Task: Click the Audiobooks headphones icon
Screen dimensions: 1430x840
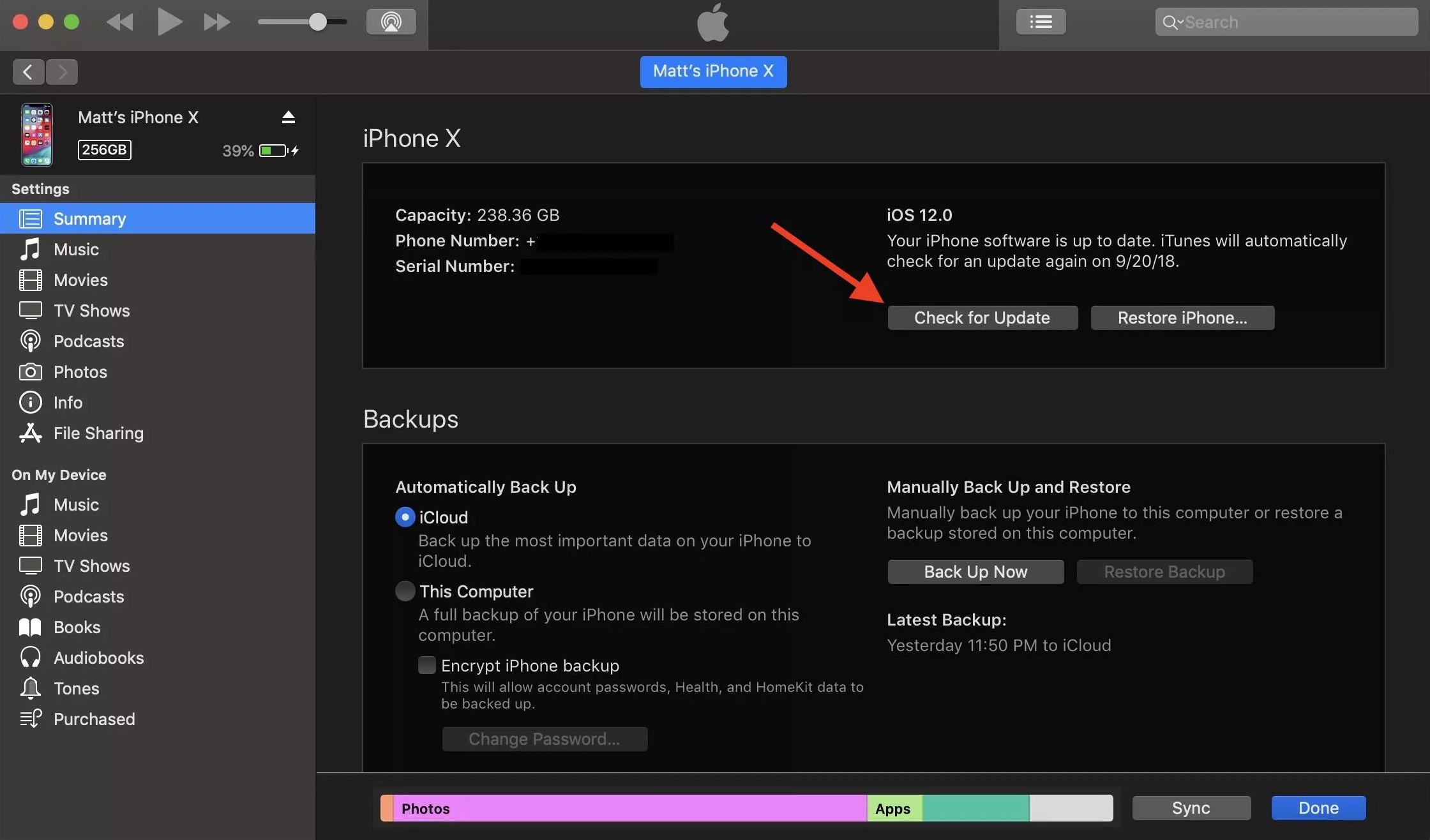Action: [30, 657]
